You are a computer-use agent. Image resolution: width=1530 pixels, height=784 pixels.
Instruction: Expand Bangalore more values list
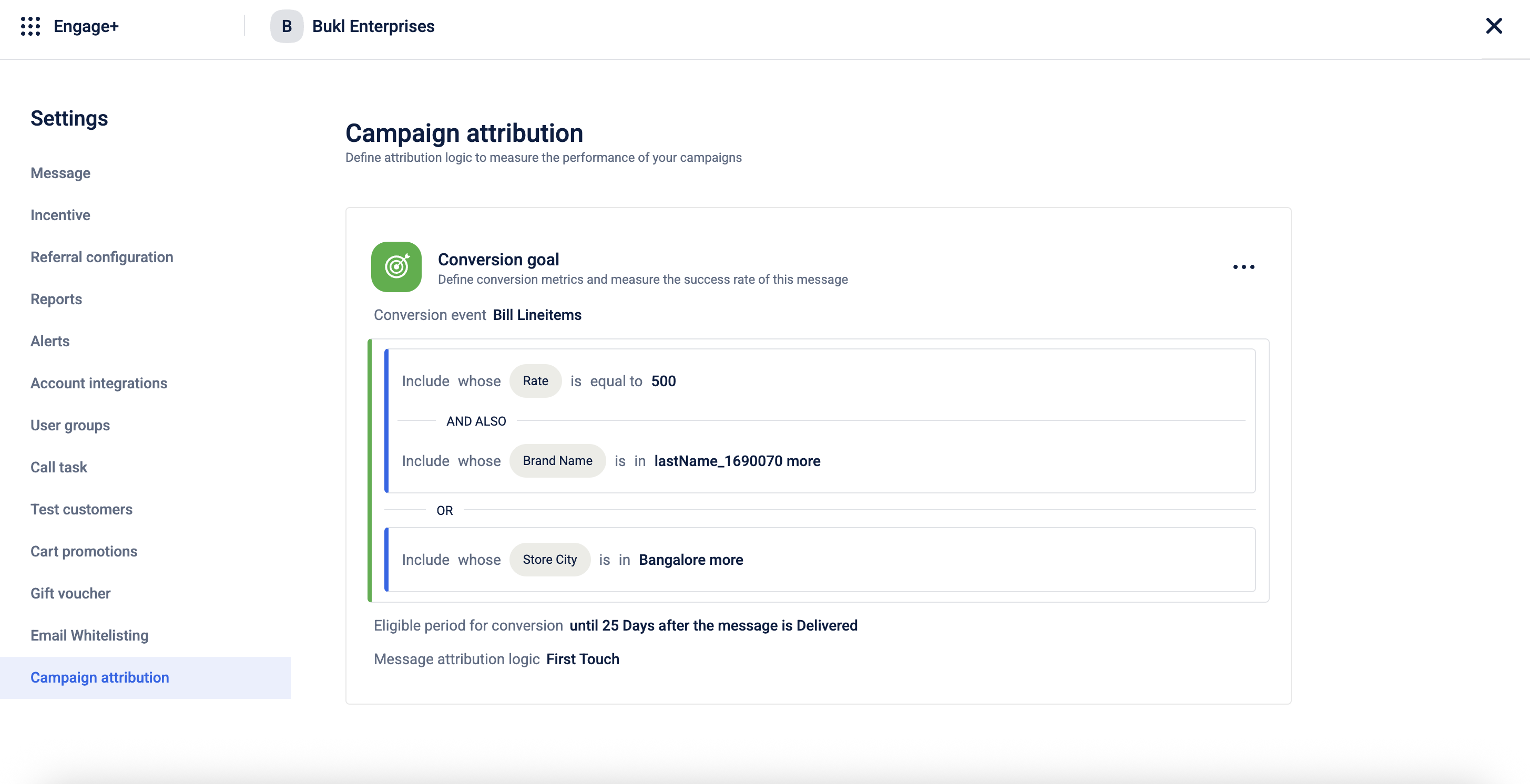click(x=726, y=560)
